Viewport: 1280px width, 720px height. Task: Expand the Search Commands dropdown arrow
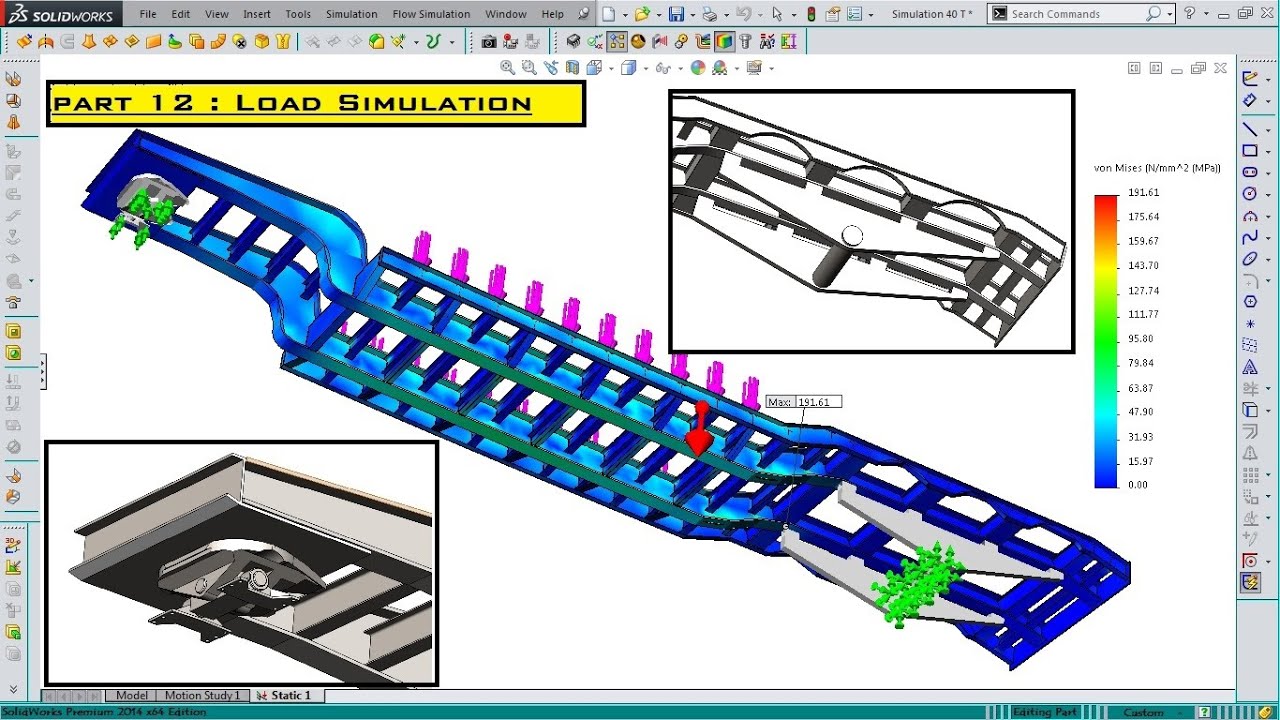pyautogui.click(x=1169, y=15)
